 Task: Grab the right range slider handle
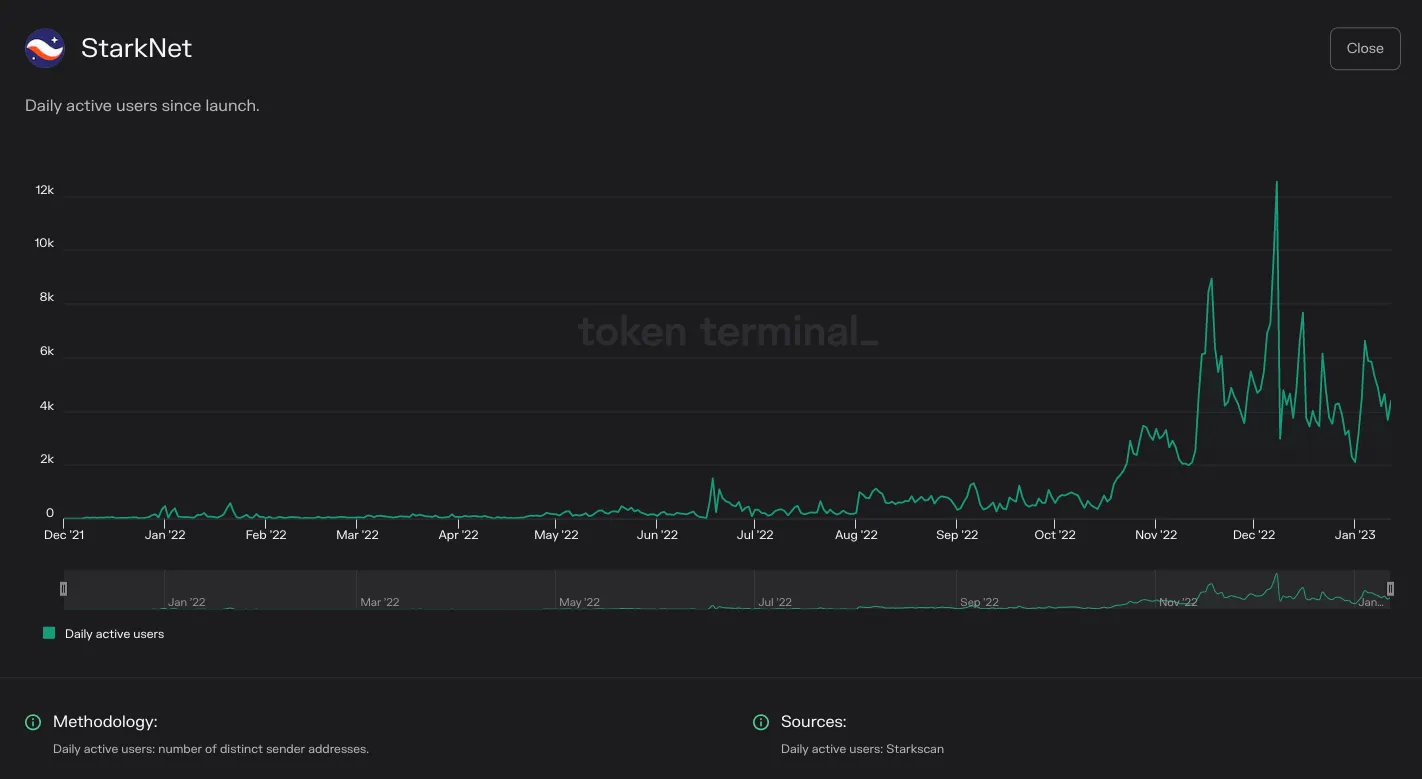[1390, 589]
